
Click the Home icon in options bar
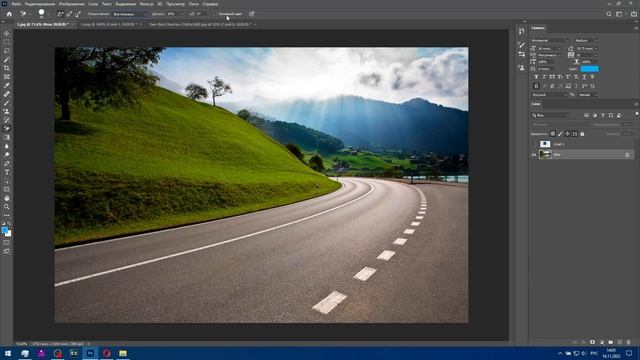9,14
